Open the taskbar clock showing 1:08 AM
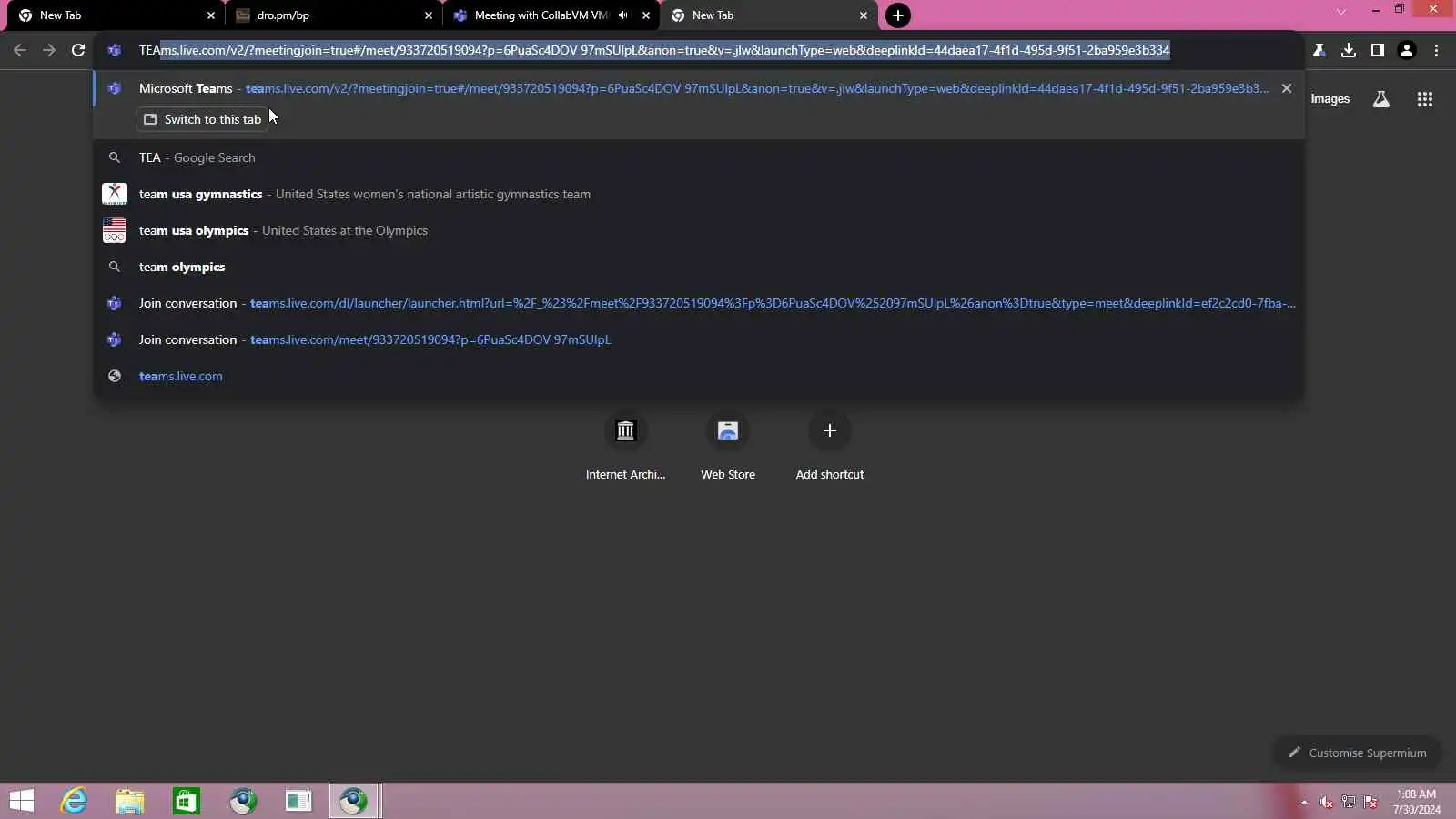This screenshot has width=1456, height=819. (x=1417, y=802)
